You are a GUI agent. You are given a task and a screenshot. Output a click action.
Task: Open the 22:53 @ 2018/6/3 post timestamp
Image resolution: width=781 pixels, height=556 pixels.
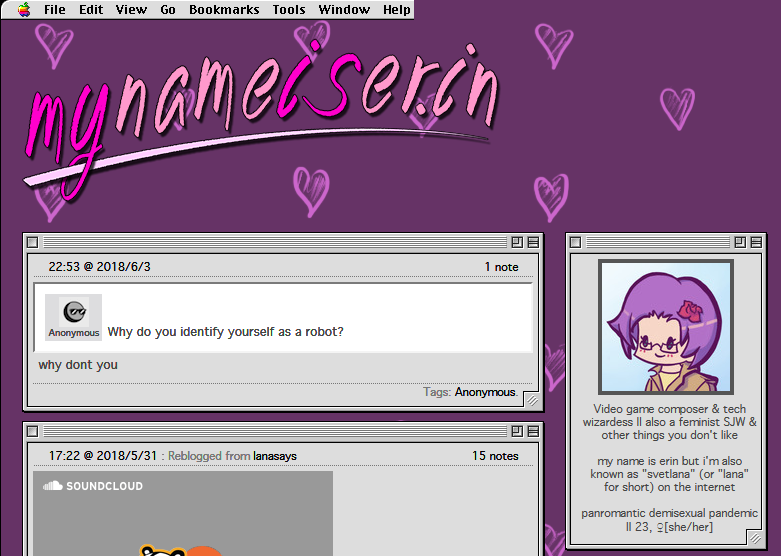pos(99,267)
